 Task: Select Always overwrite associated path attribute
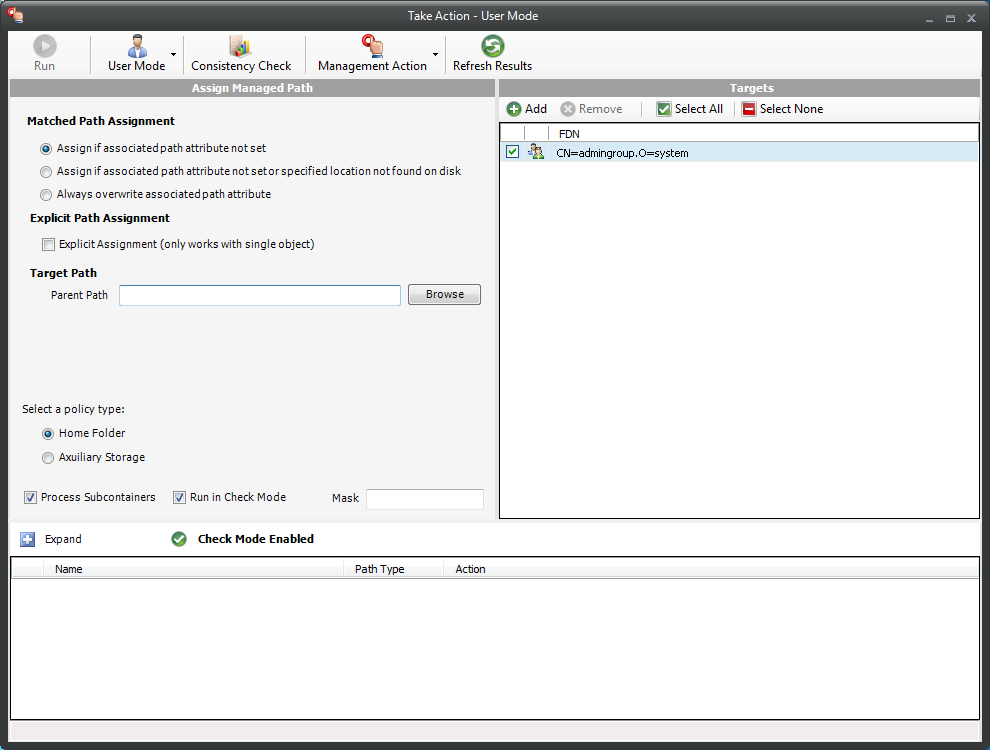click(x=46, y=195)
